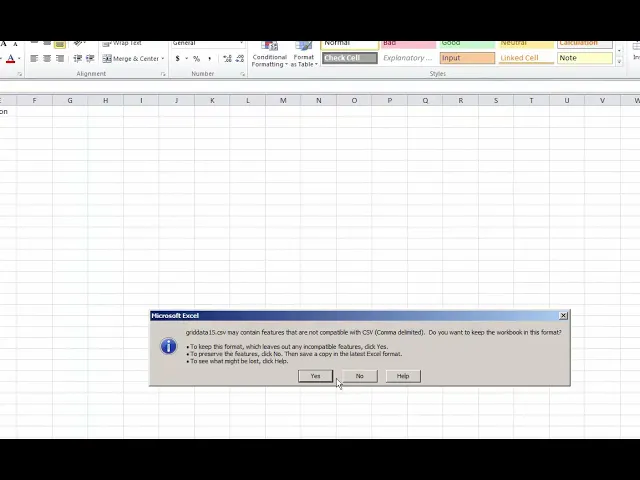Open Help from the compatibility dialog
The width and height of the screenshot is (640, 480).
click(403, 376)
